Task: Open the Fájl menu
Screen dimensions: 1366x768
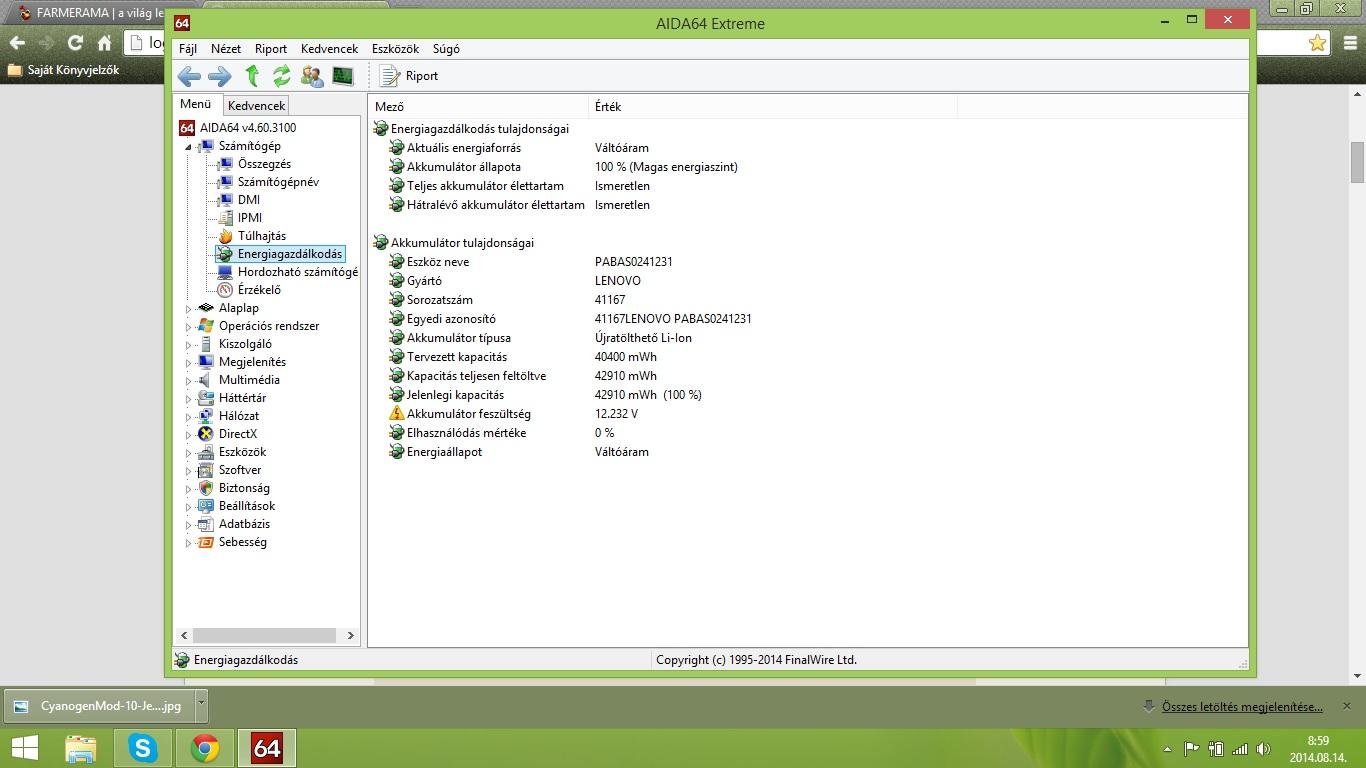Action: tap(188, 48)
